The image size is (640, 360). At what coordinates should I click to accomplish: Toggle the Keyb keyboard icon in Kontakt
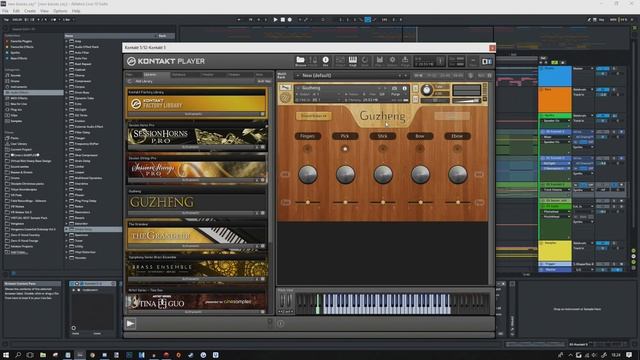click(x=353, y=60)
